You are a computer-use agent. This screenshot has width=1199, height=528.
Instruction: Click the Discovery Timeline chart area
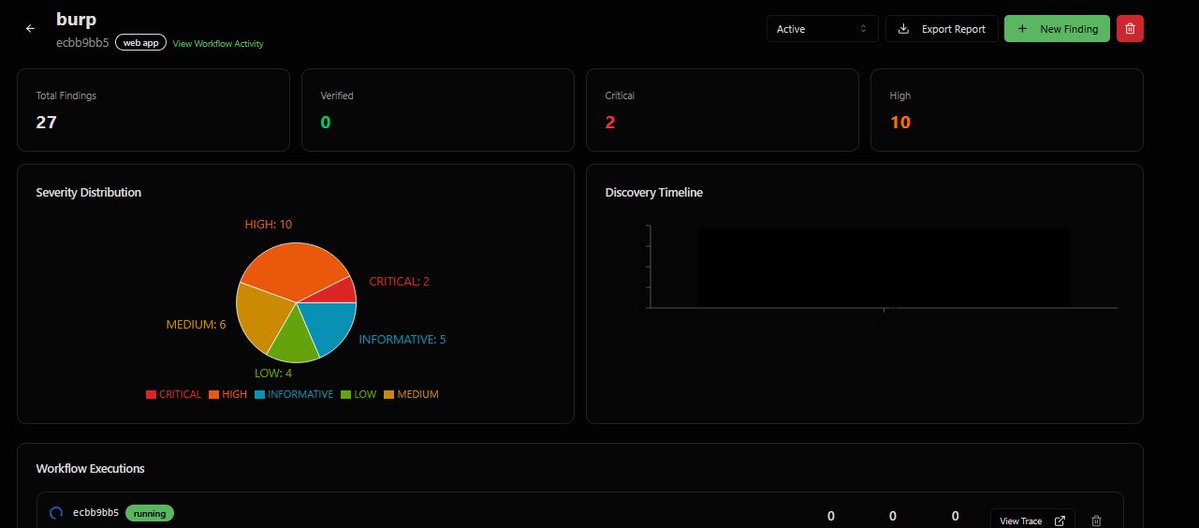pyautogui.click(x=883, y=268)
